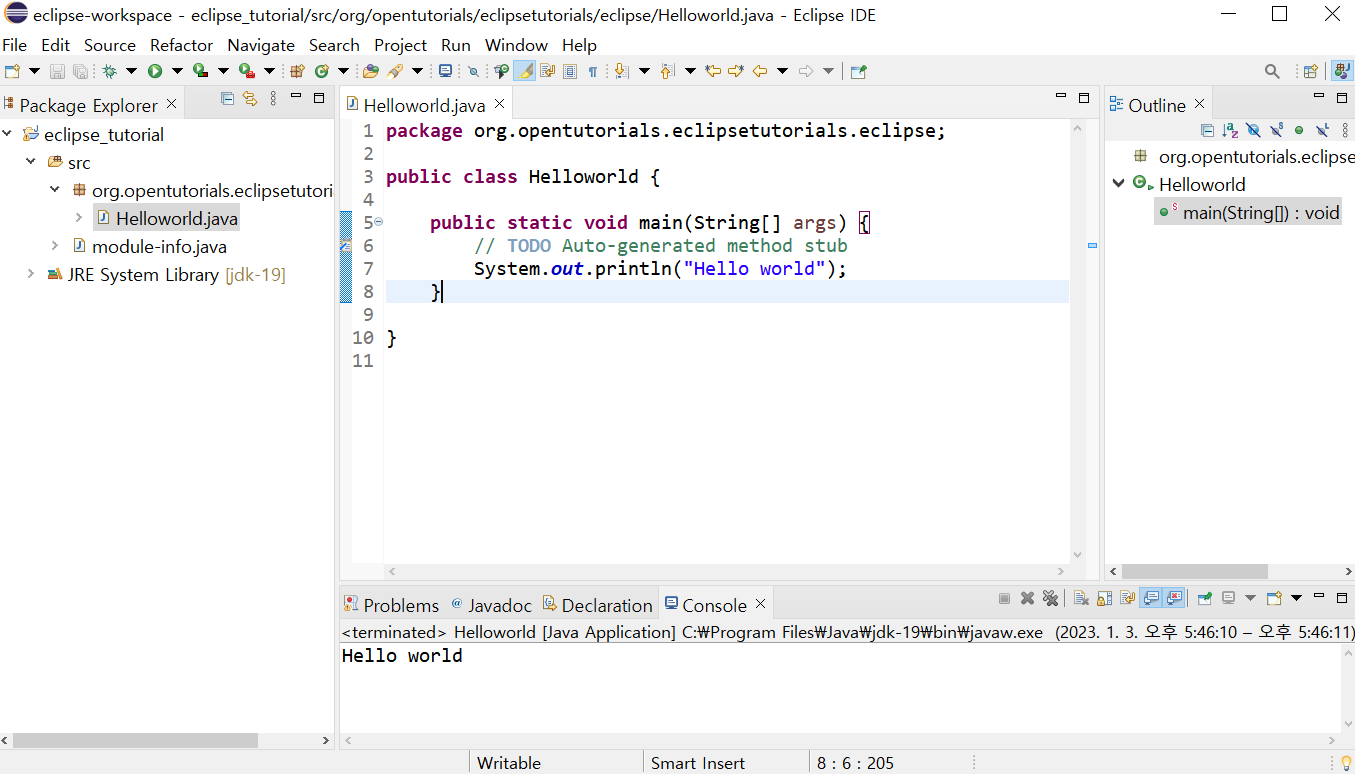Image resolution: width=1355 pixels, height=774 pixels.
Task: Open dropdown arrow next to Debug icon
Action: [x=131, y=71]
